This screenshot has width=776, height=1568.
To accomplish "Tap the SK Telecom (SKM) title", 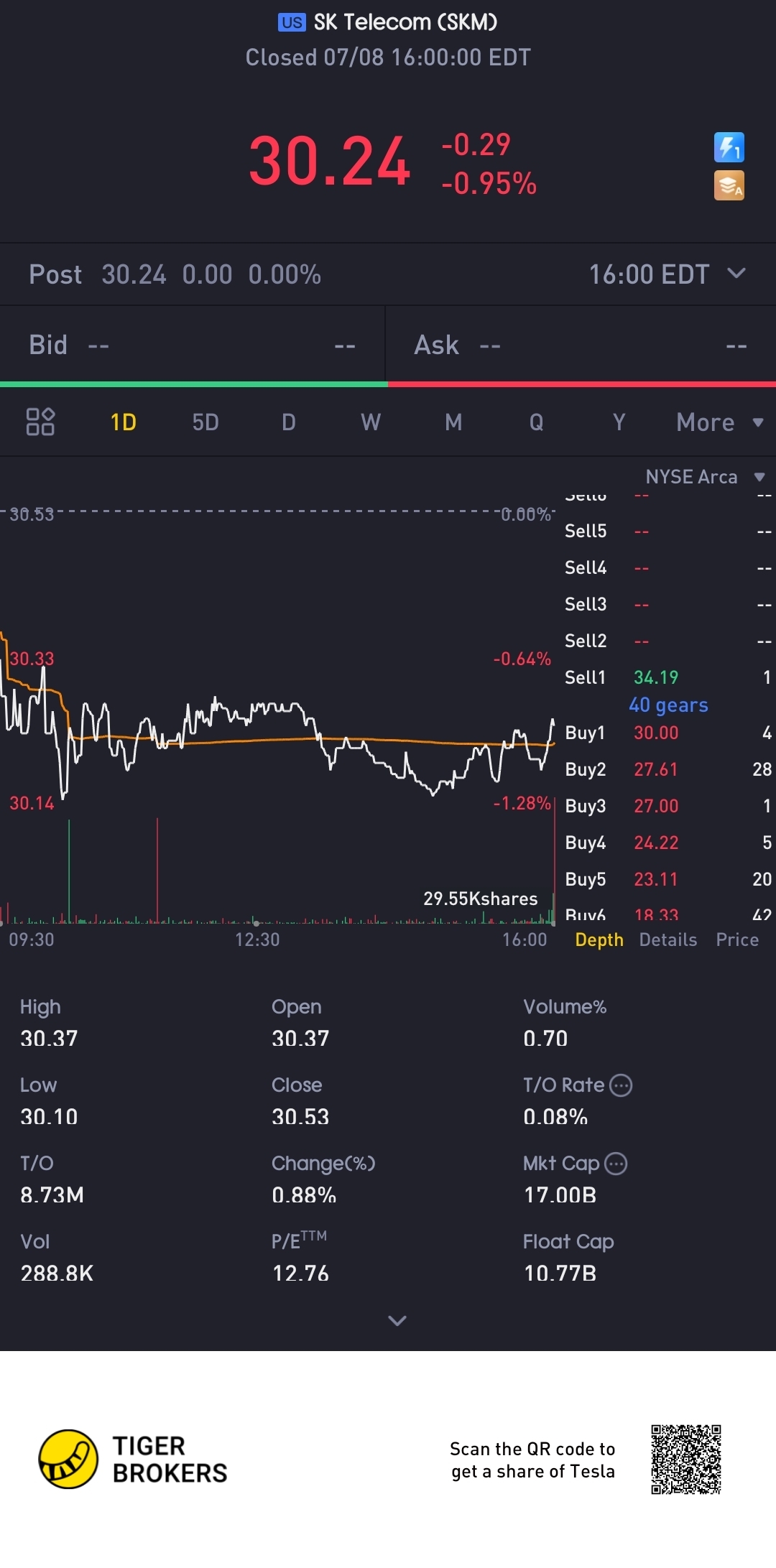I will [x=405, y=22].
